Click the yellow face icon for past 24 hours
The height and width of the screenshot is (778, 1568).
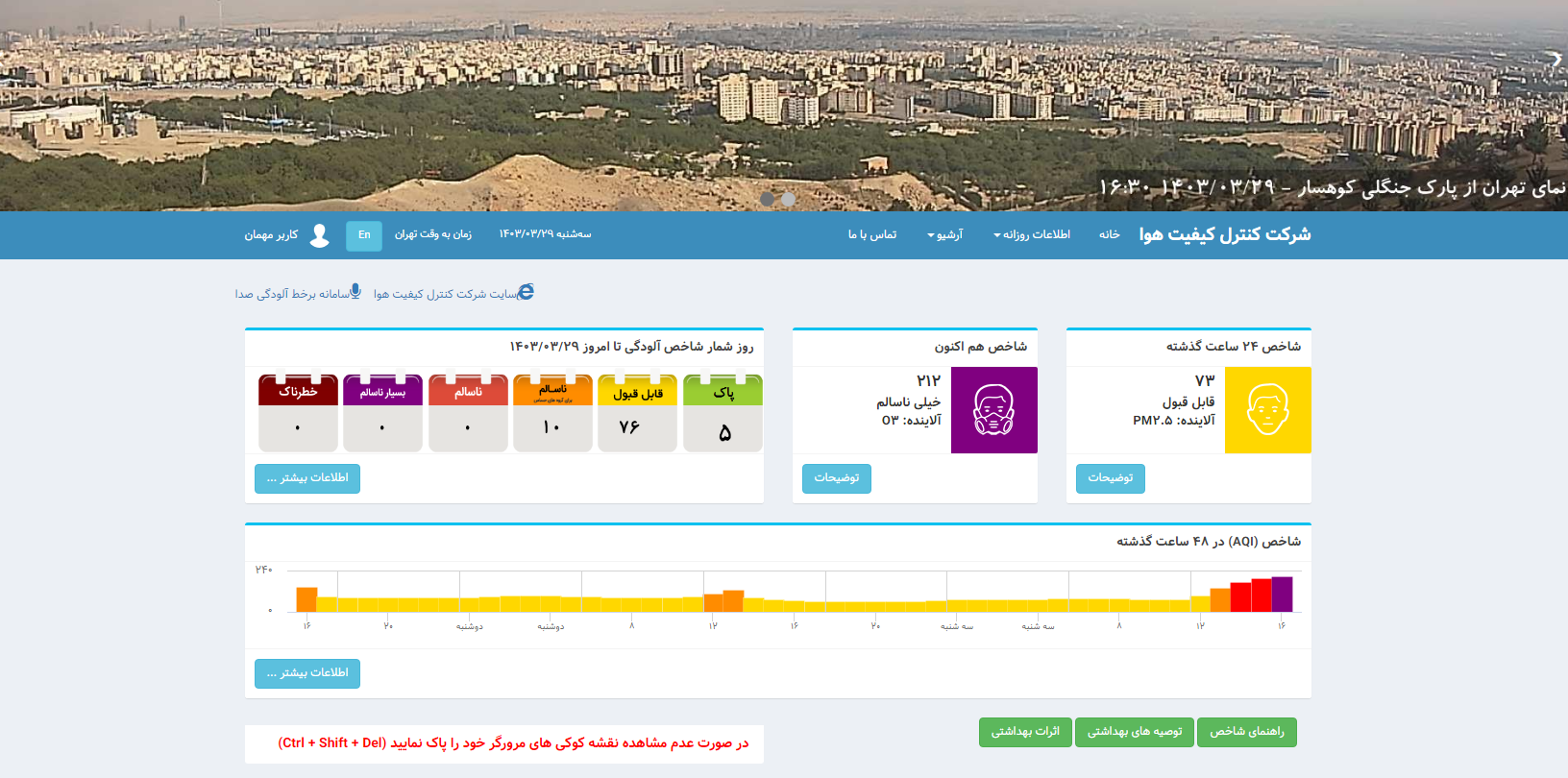pos(1267,410)
